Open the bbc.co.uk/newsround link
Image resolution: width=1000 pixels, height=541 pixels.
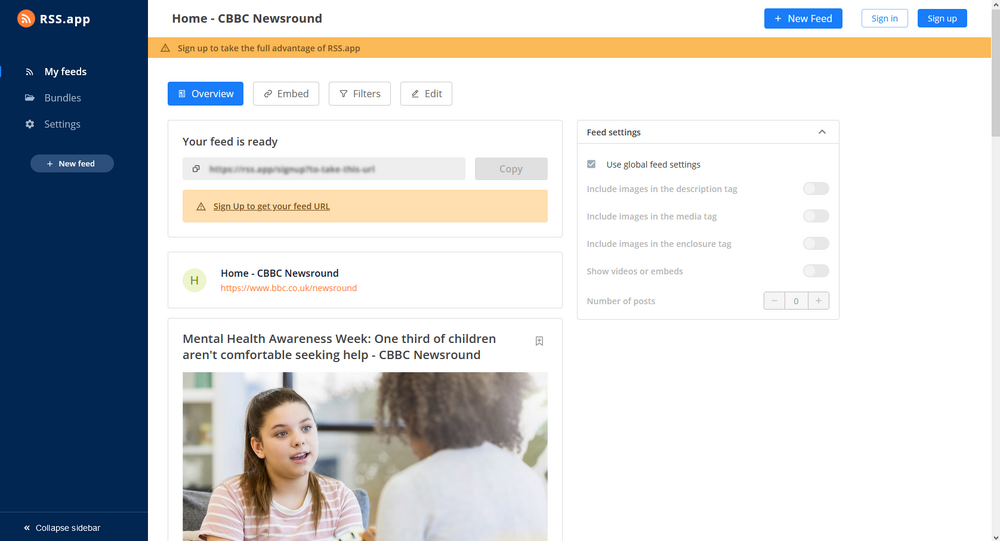click(x=289, y=288)
